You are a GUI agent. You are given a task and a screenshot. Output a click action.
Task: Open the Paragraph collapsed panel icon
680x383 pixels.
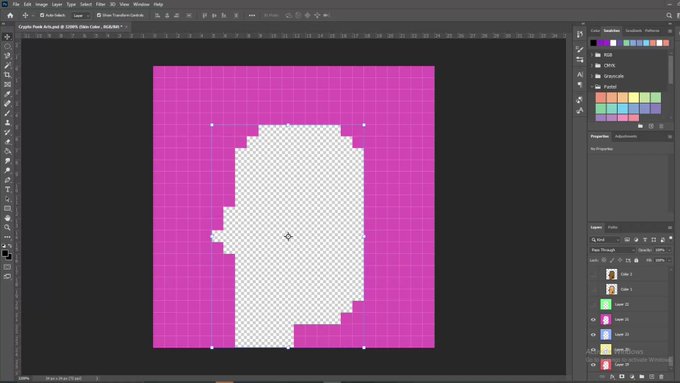pos(580,85)
